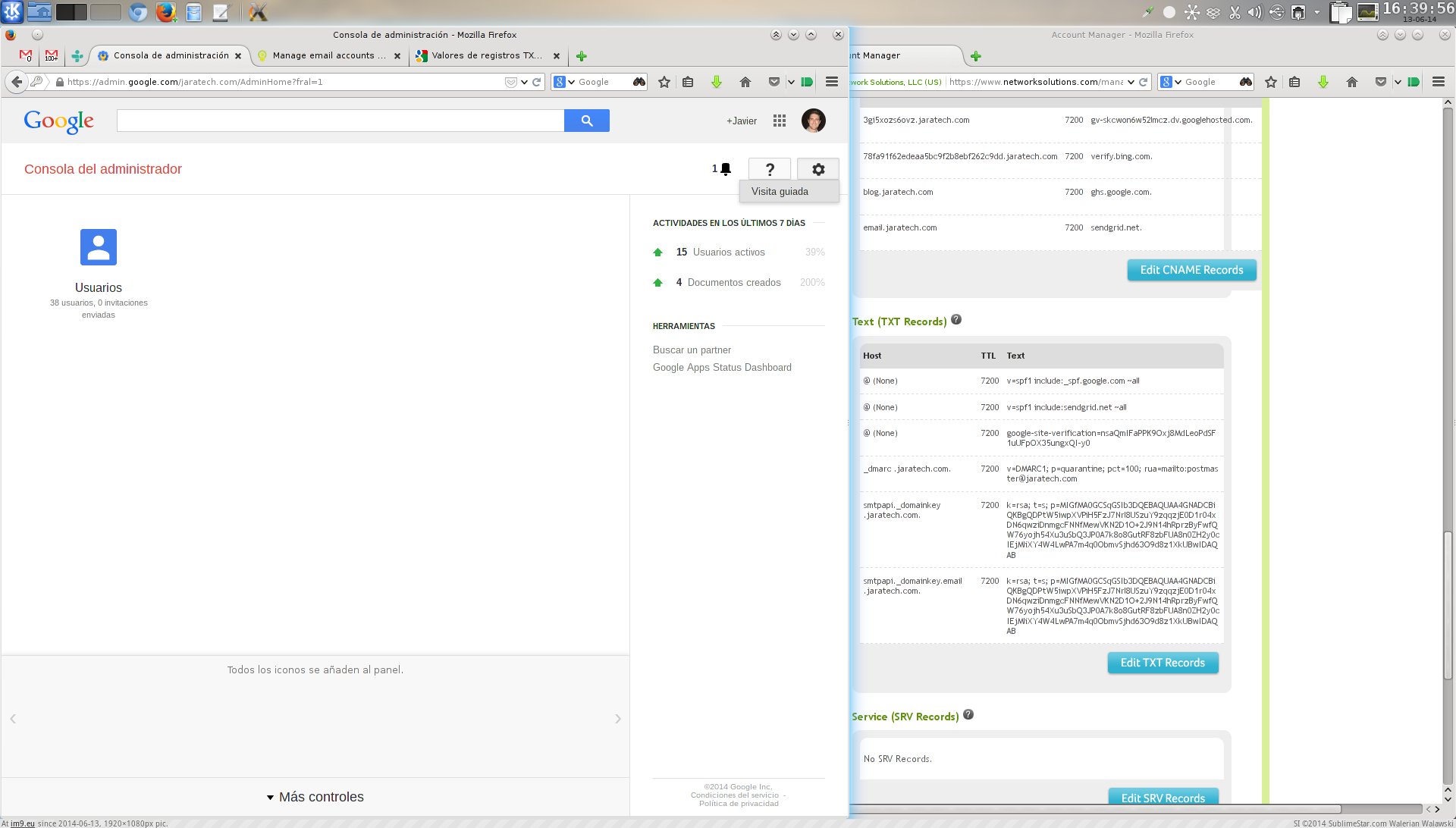
Task: Click the blue search magnifier button
Action: coord(587,121)
